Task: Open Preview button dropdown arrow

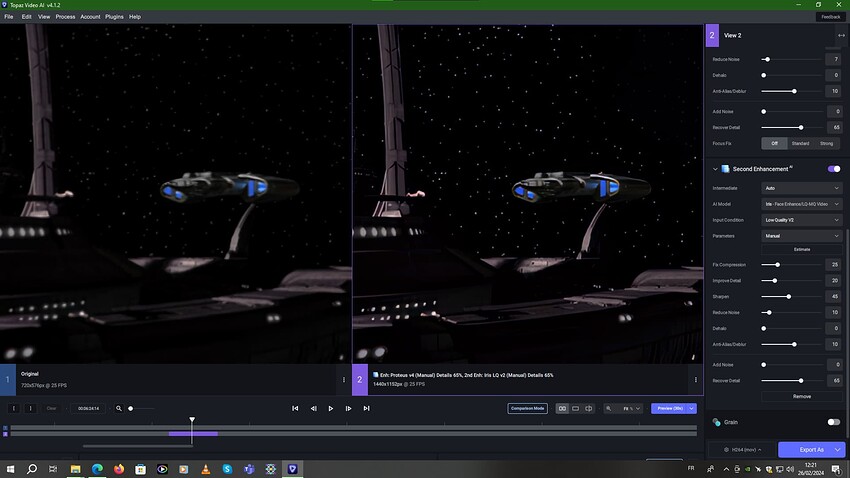Action: tap(692, 408)
